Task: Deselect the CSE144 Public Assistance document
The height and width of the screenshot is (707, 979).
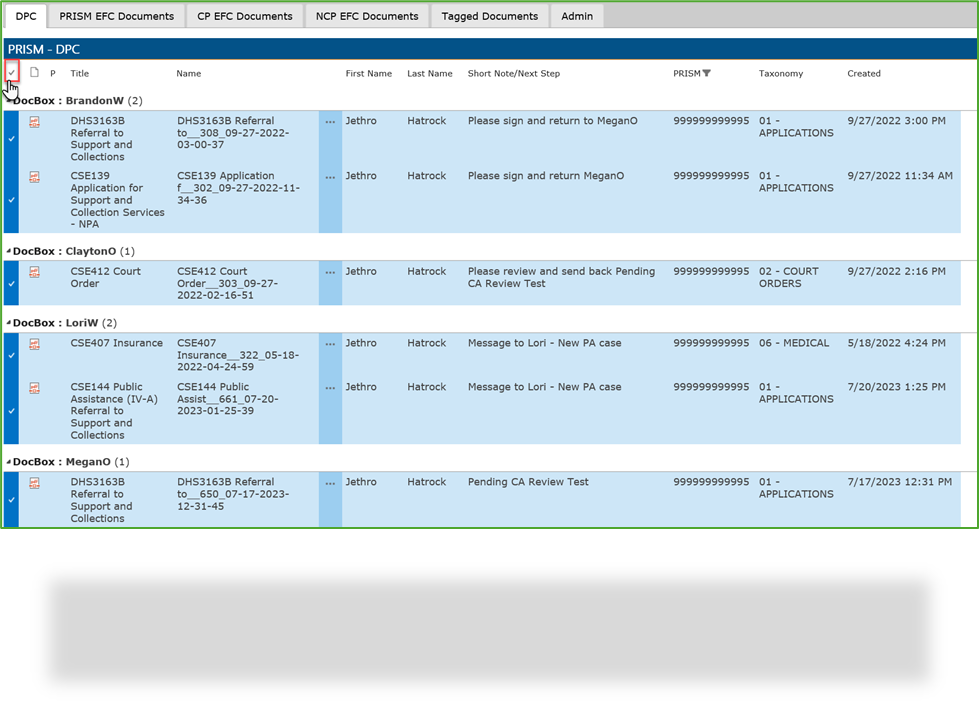Action: tap(11, 411)
